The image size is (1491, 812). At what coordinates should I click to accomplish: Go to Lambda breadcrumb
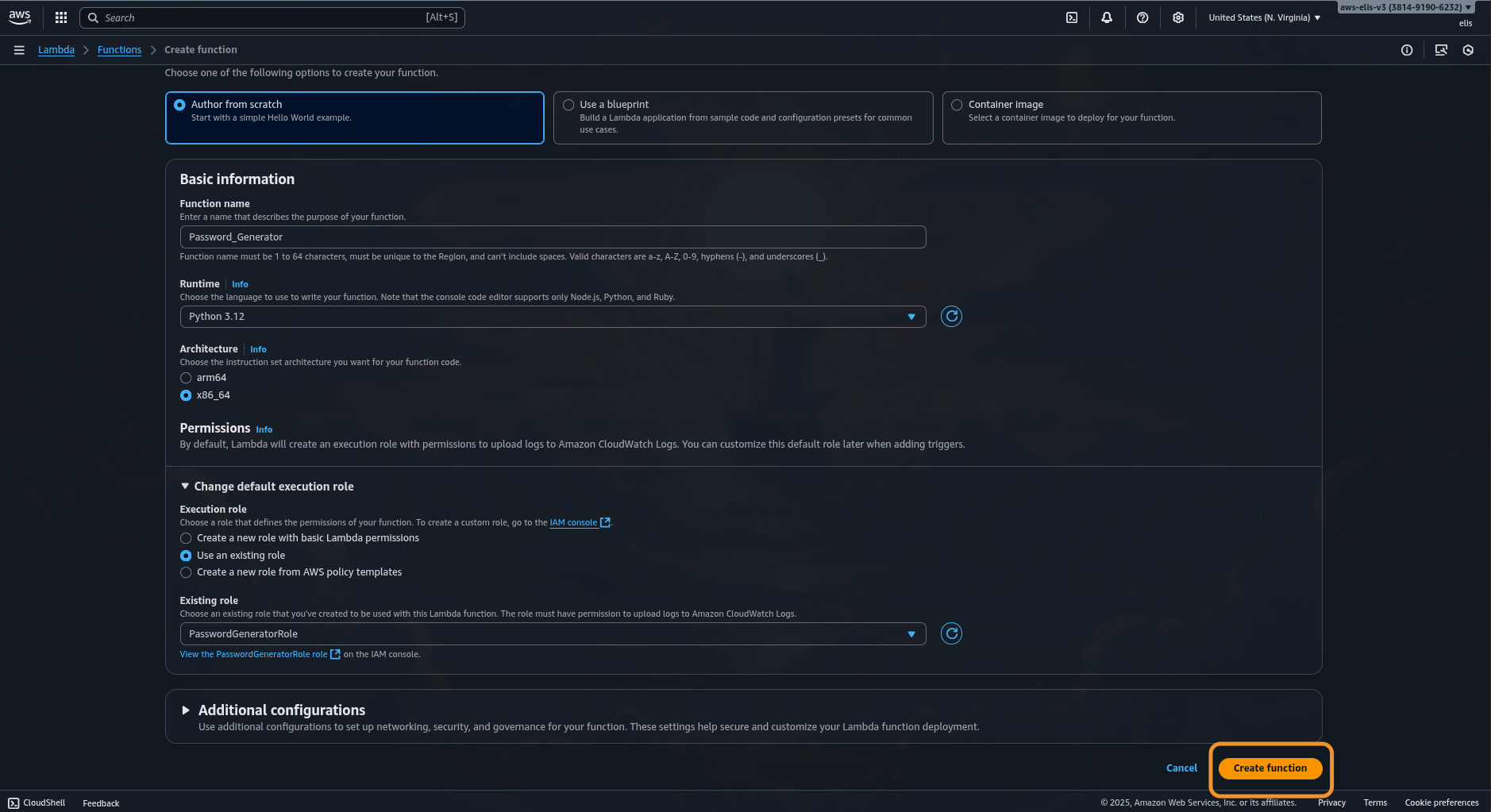[56, 50]
